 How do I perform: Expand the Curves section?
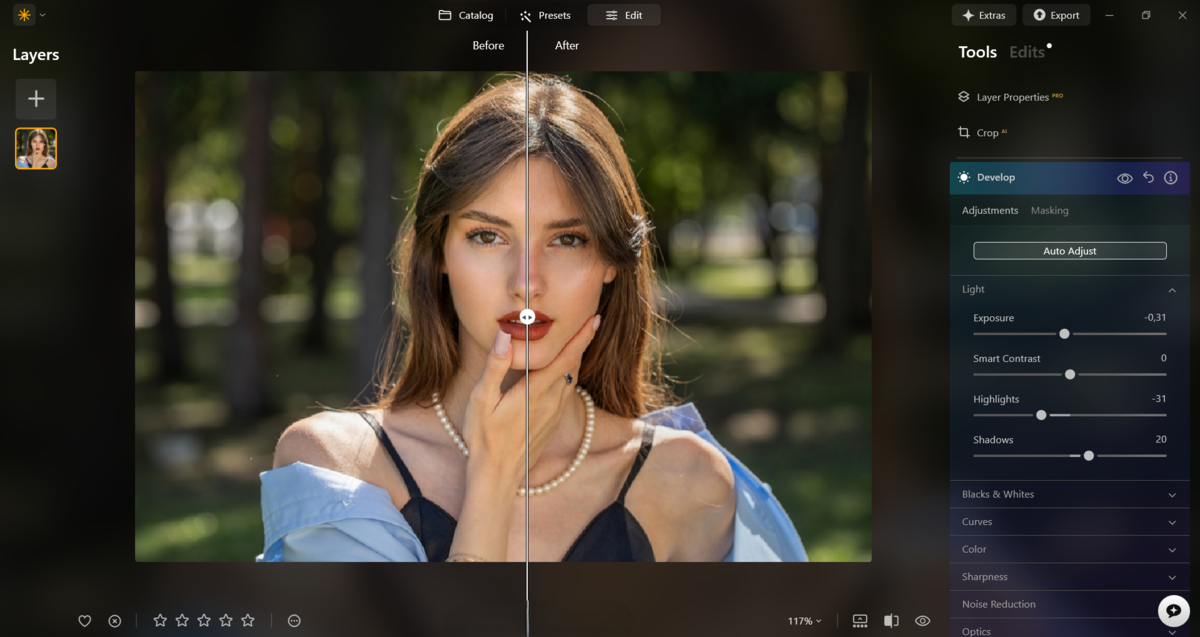(x=1069, y=521)
